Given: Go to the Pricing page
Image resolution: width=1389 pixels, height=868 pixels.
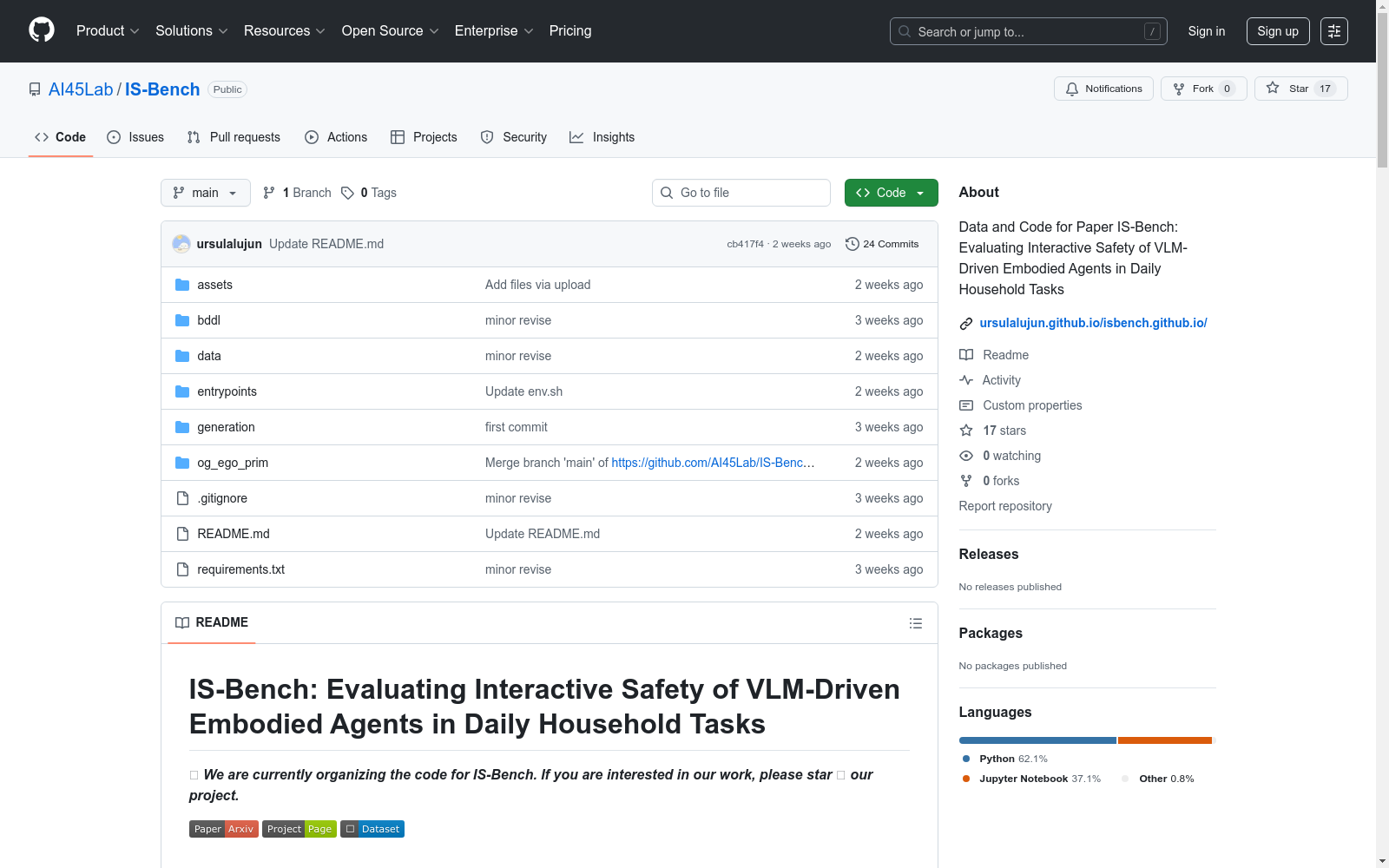Looking at the screenshot, I should (x=570, y=31).
